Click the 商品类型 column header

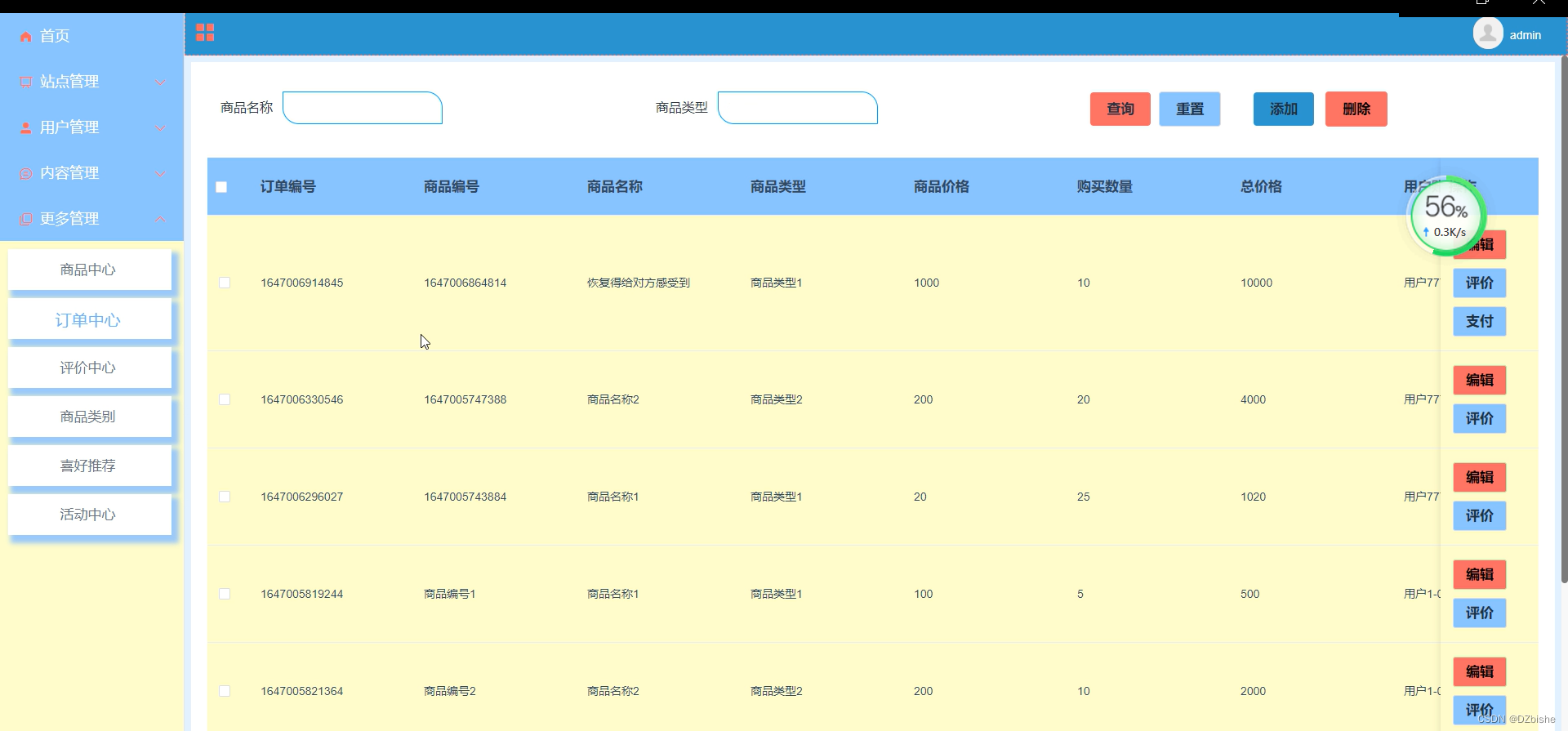(778, 187)
